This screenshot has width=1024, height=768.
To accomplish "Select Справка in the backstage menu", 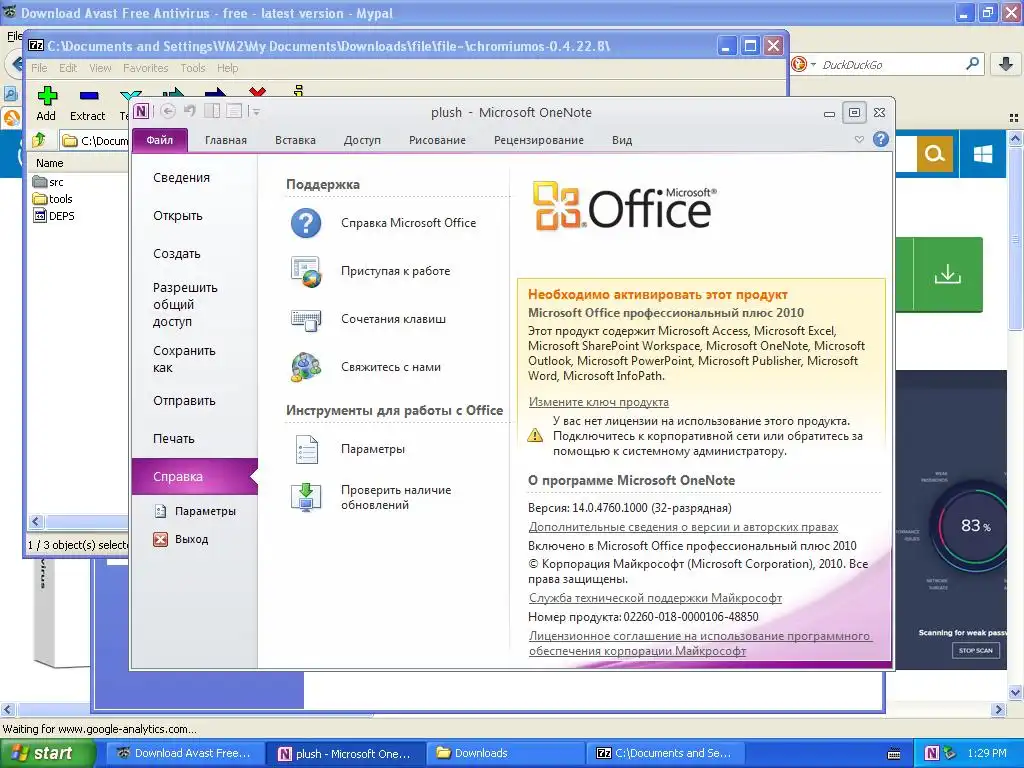I will (195, 477).
